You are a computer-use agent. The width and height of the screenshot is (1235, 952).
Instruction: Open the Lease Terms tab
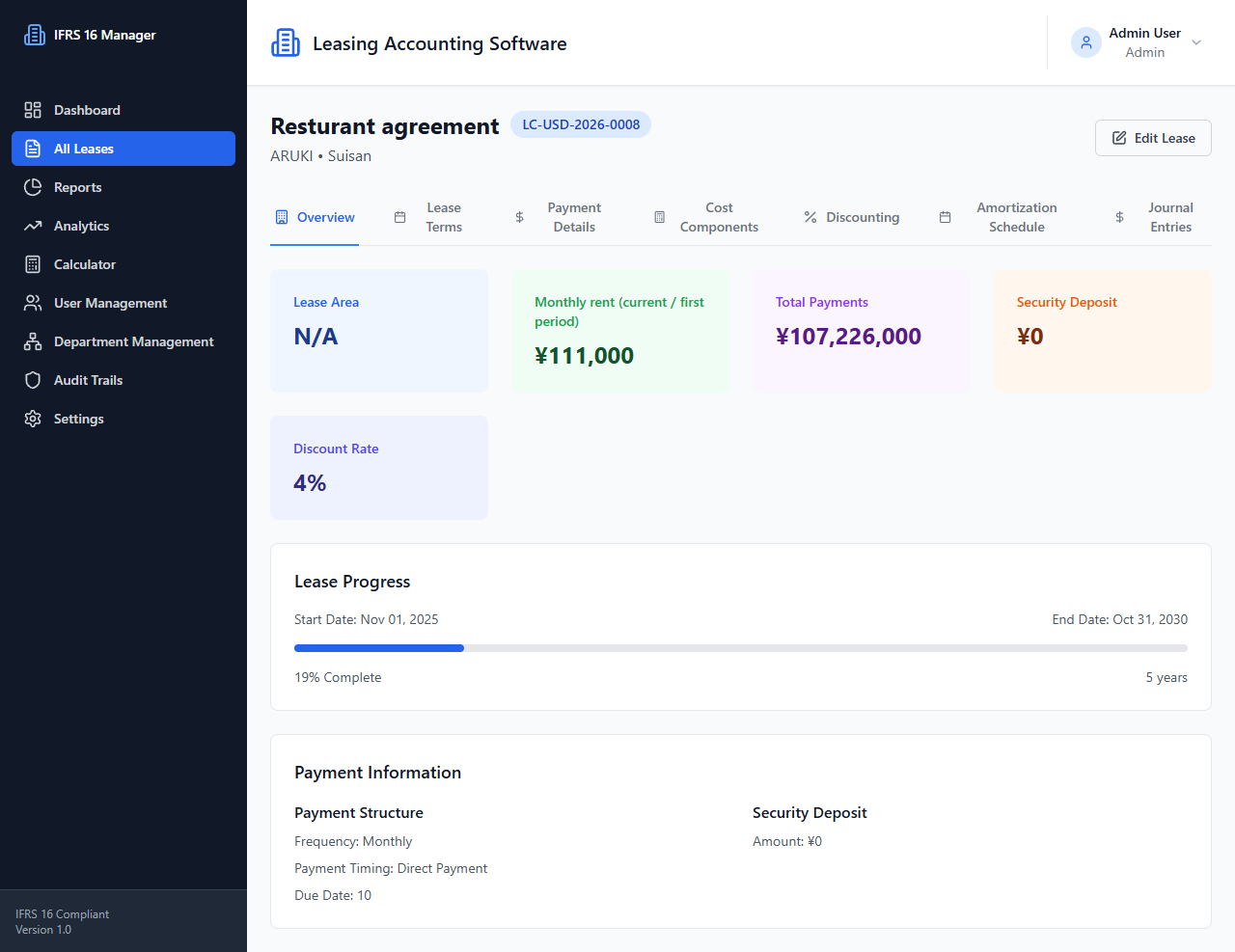pyautogui.click(x=428, y=217)
